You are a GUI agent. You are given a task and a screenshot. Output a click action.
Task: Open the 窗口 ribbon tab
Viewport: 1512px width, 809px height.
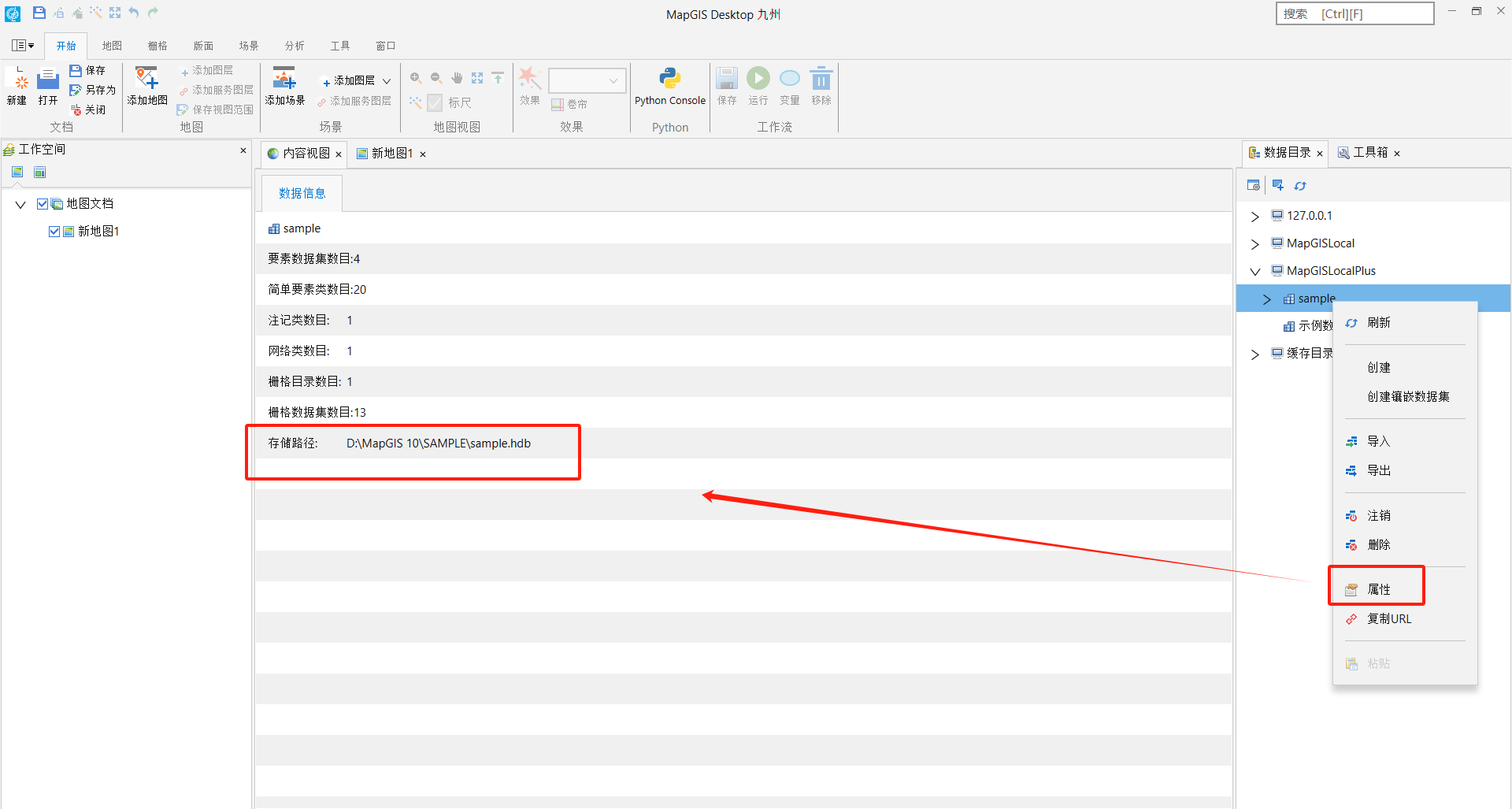pos(386,46)
